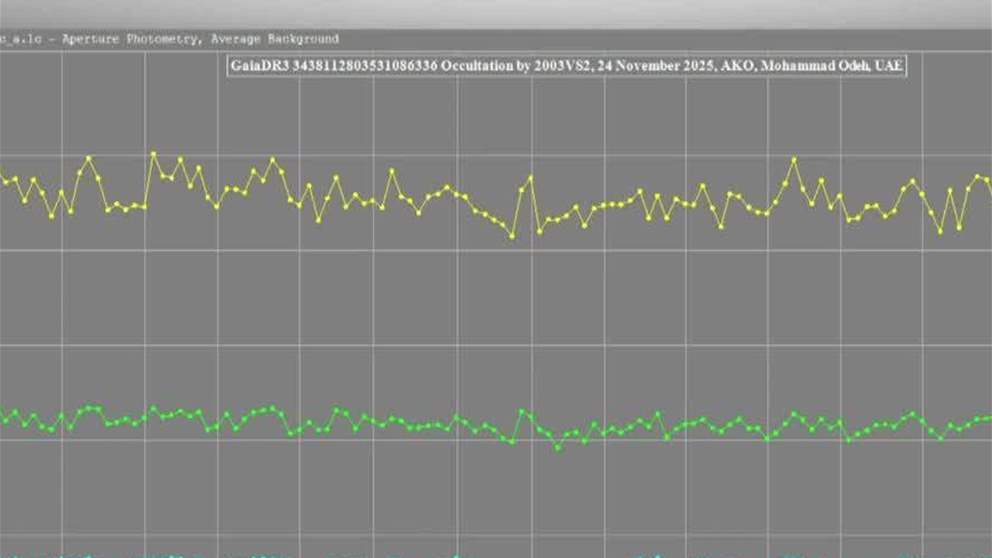Select the first yellow point at left edge
This screenshot has width=992, height=558.
point(4,181)
